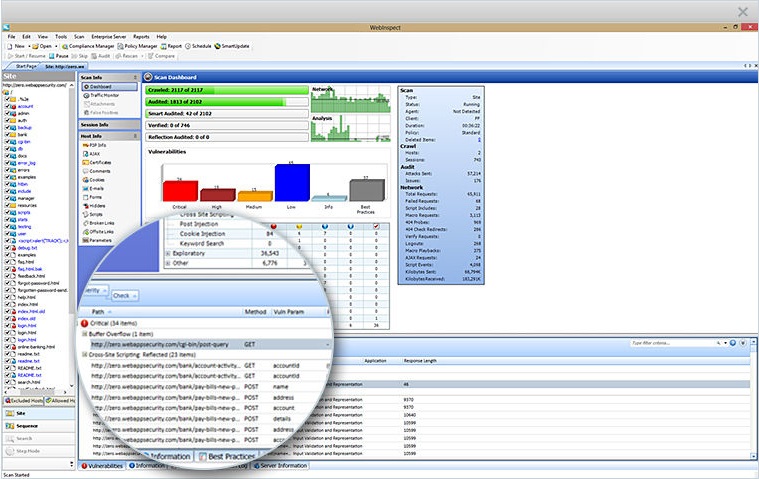Open AJAX under Host Info

click(91, 154)
